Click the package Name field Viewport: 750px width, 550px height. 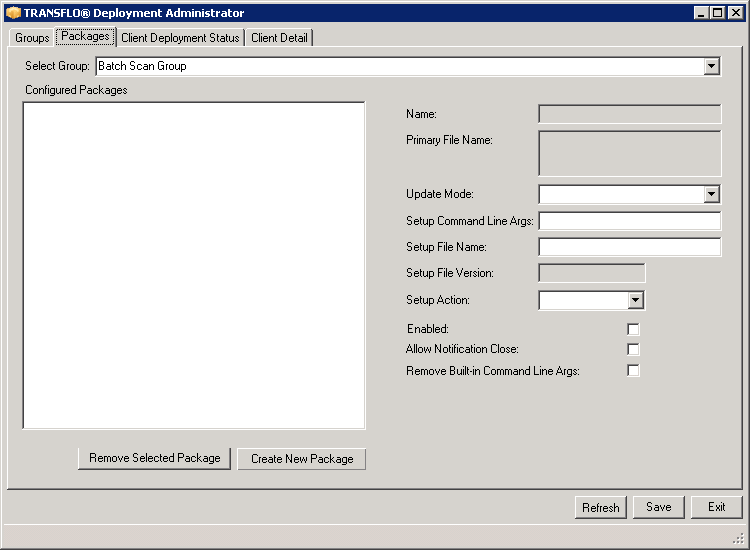point(629,114)
